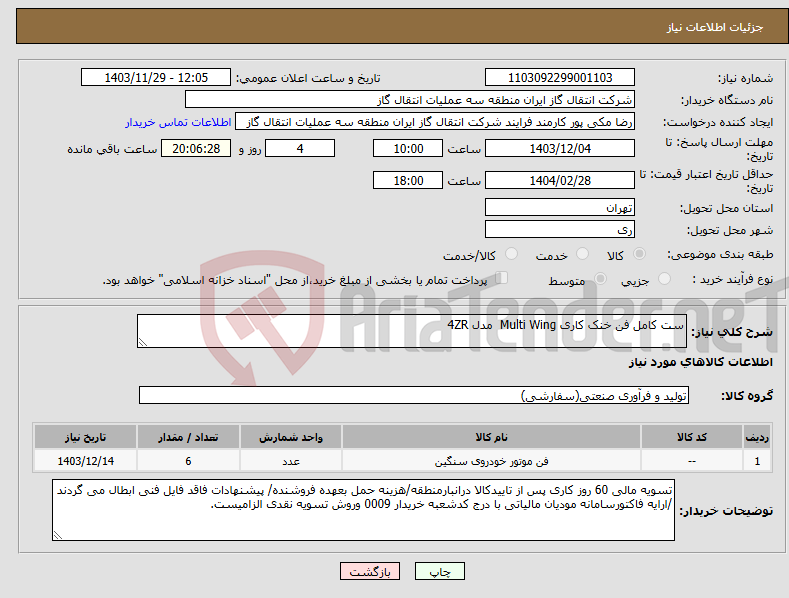This screenshot has height=598, width=789.
Task: Click the واحد شمارش column header
Action: click(291, 437)
